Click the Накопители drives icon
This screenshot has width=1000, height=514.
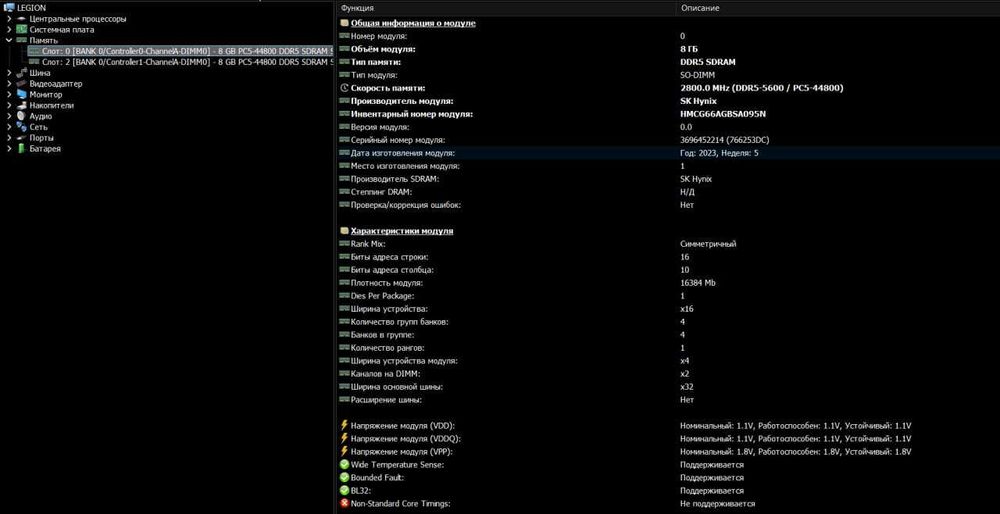pos(21,105)
